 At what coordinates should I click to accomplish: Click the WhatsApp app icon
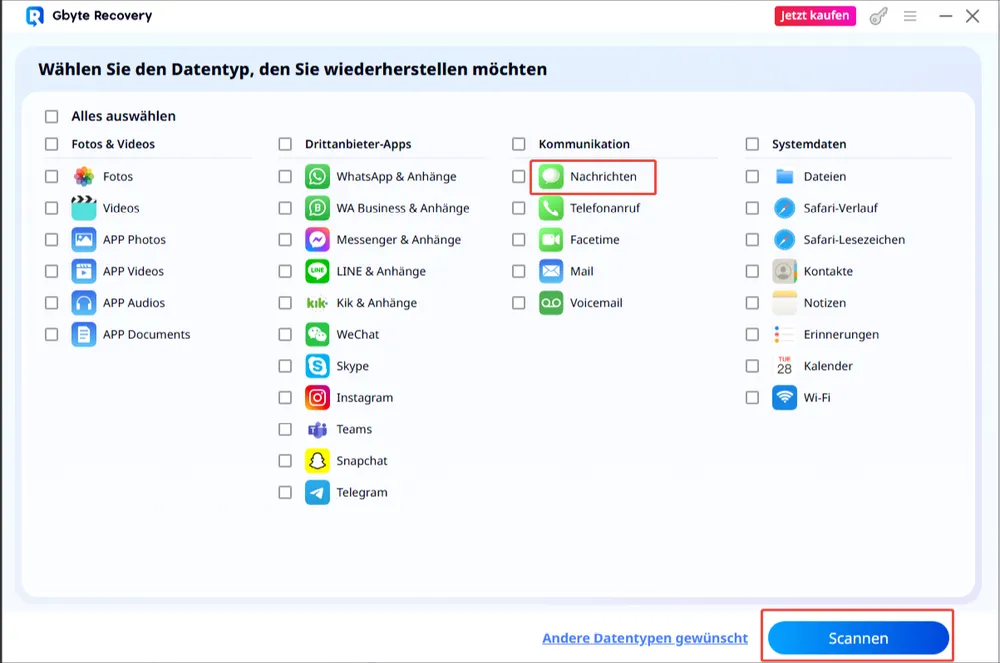(317, 177)
